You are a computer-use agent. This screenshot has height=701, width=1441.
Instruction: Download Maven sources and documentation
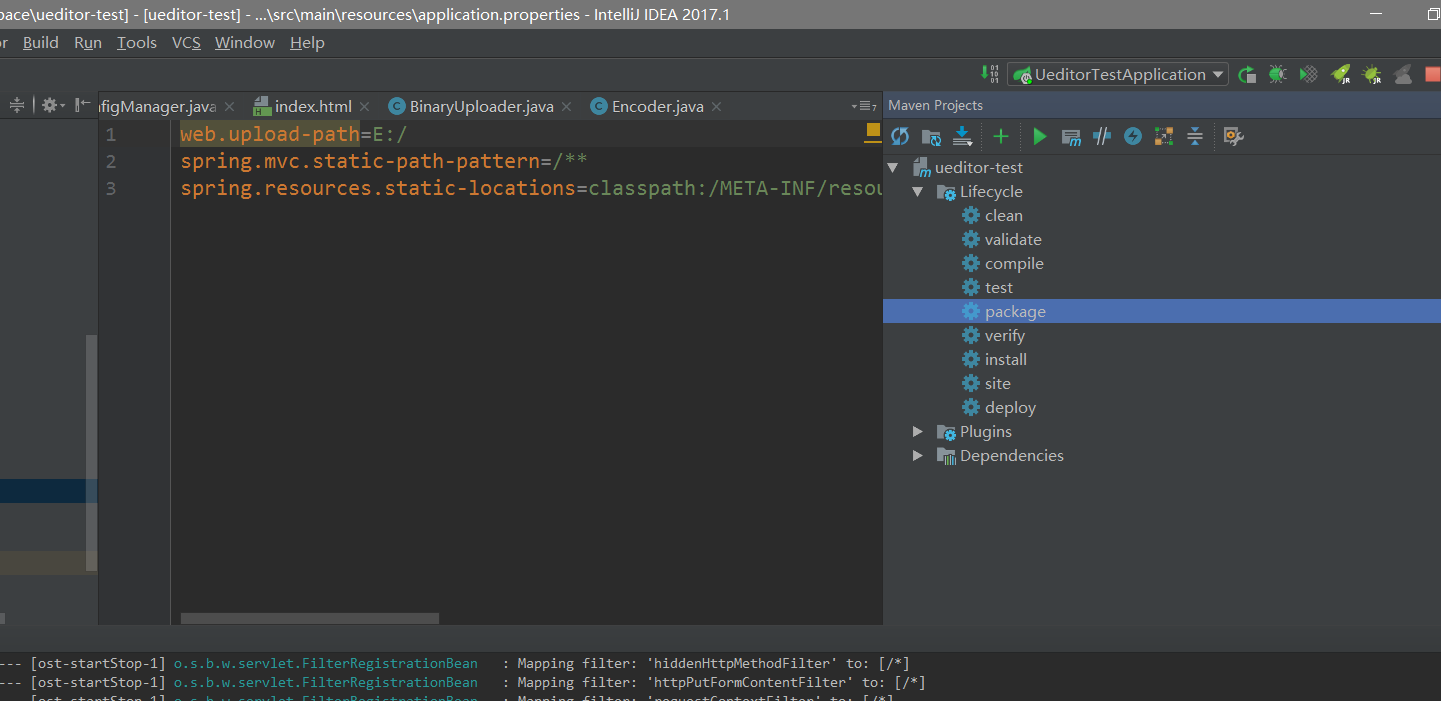click(963, 136)
